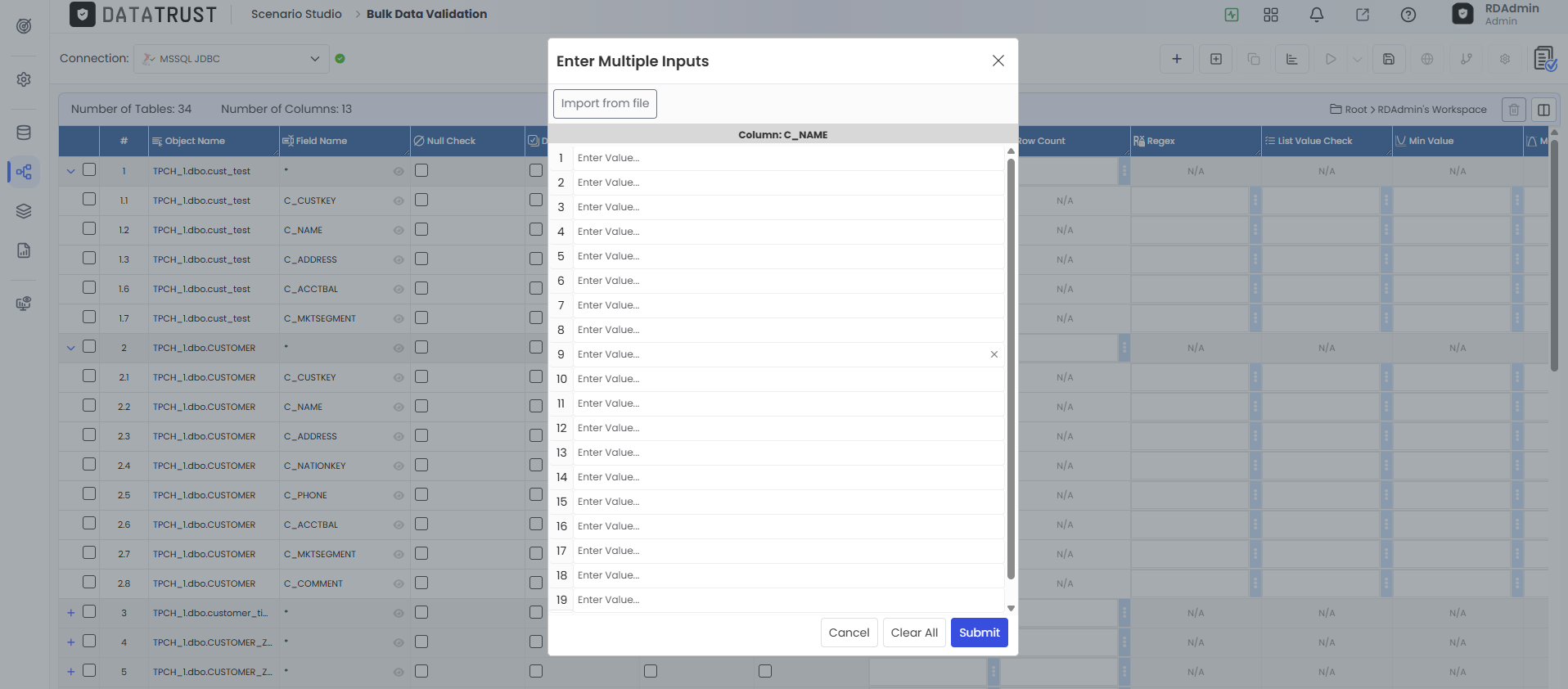Select the Scenario Studio sidebar icon

tap(24, 172)
